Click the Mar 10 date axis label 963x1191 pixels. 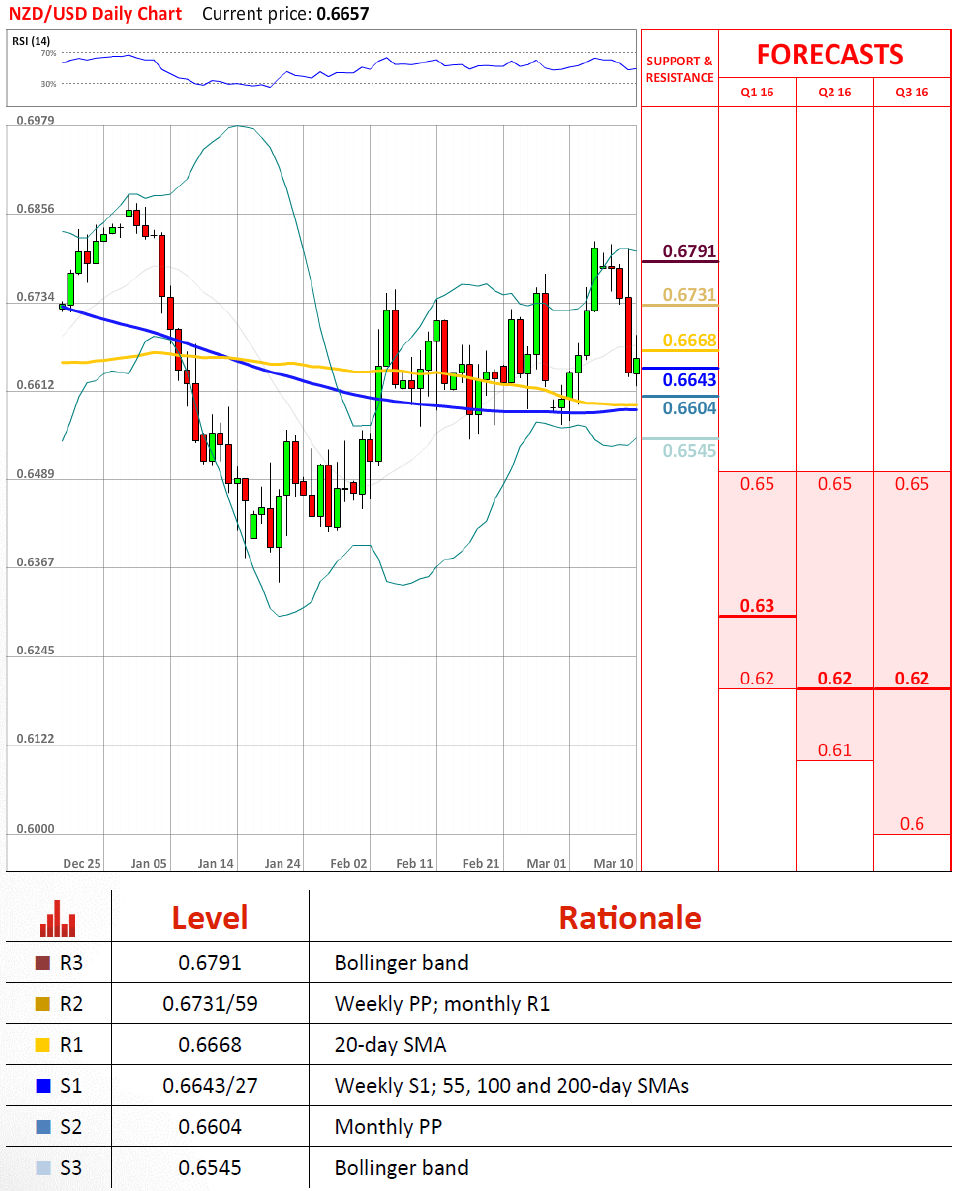(x=613, y=864)
